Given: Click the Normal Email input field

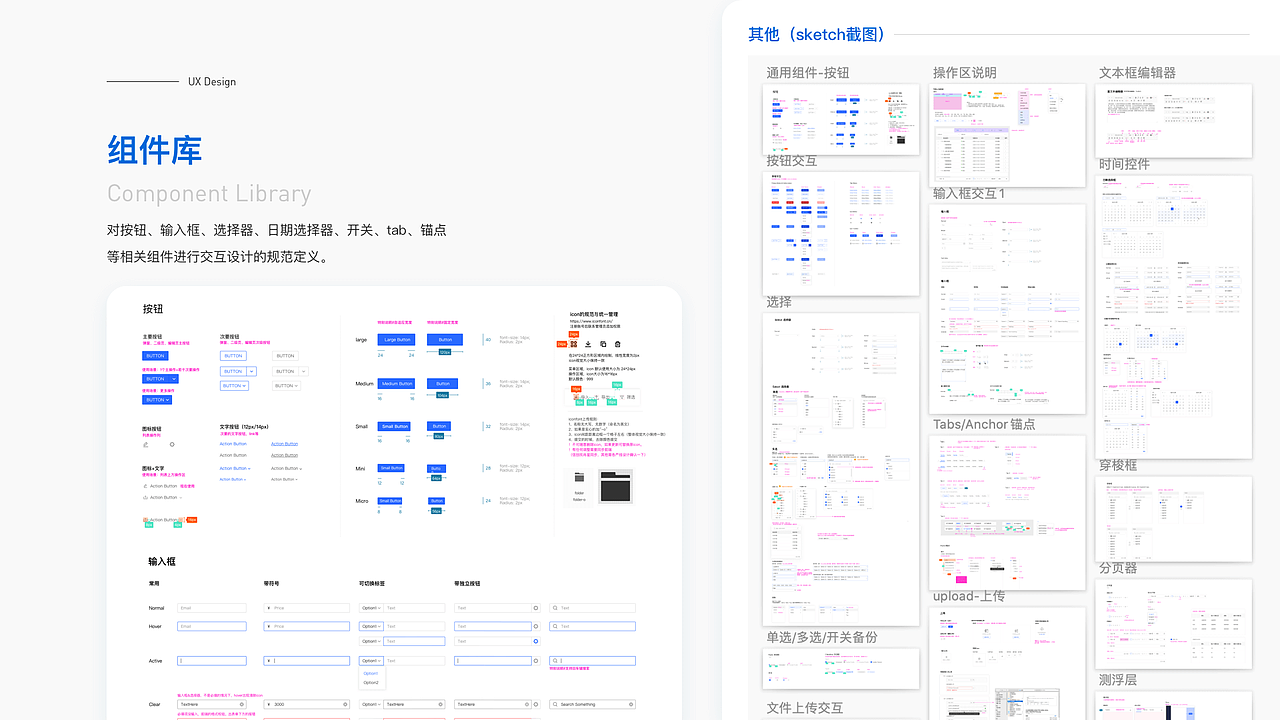Looking at the screenshot, I should tap(212, 608).
